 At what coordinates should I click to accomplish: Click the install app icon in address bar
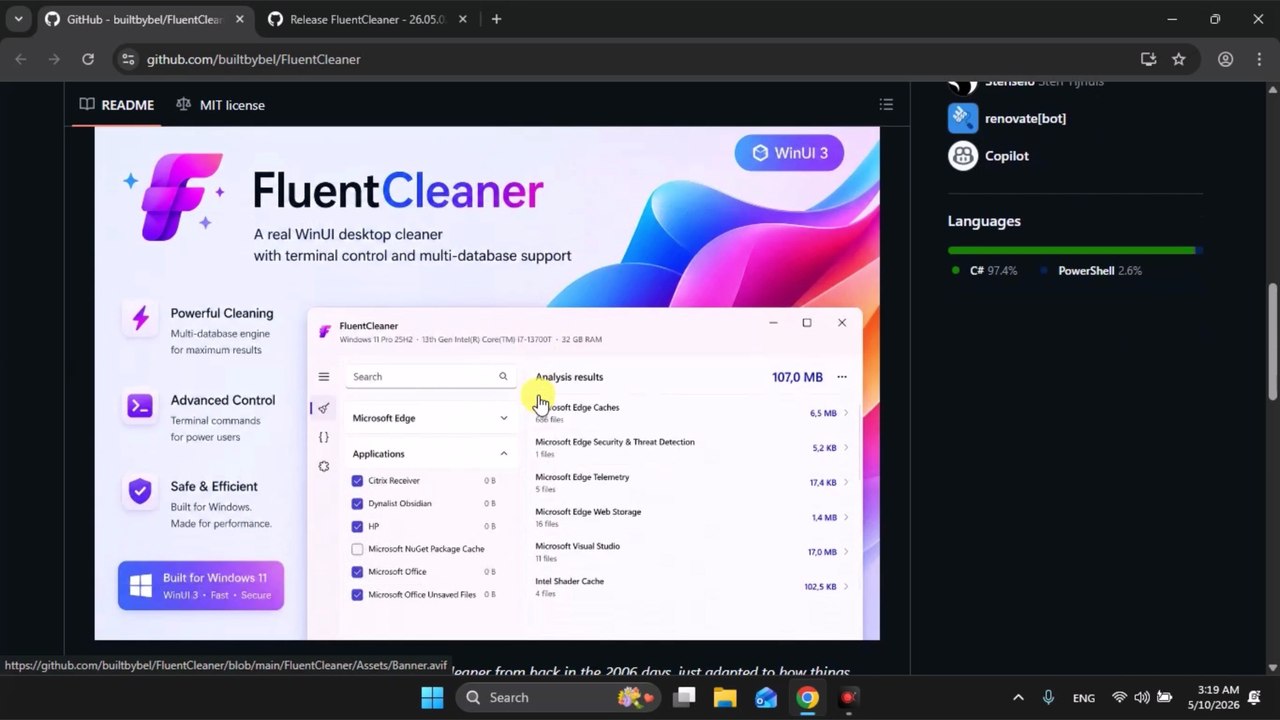pyautogui.click(x=1148, y=59)
